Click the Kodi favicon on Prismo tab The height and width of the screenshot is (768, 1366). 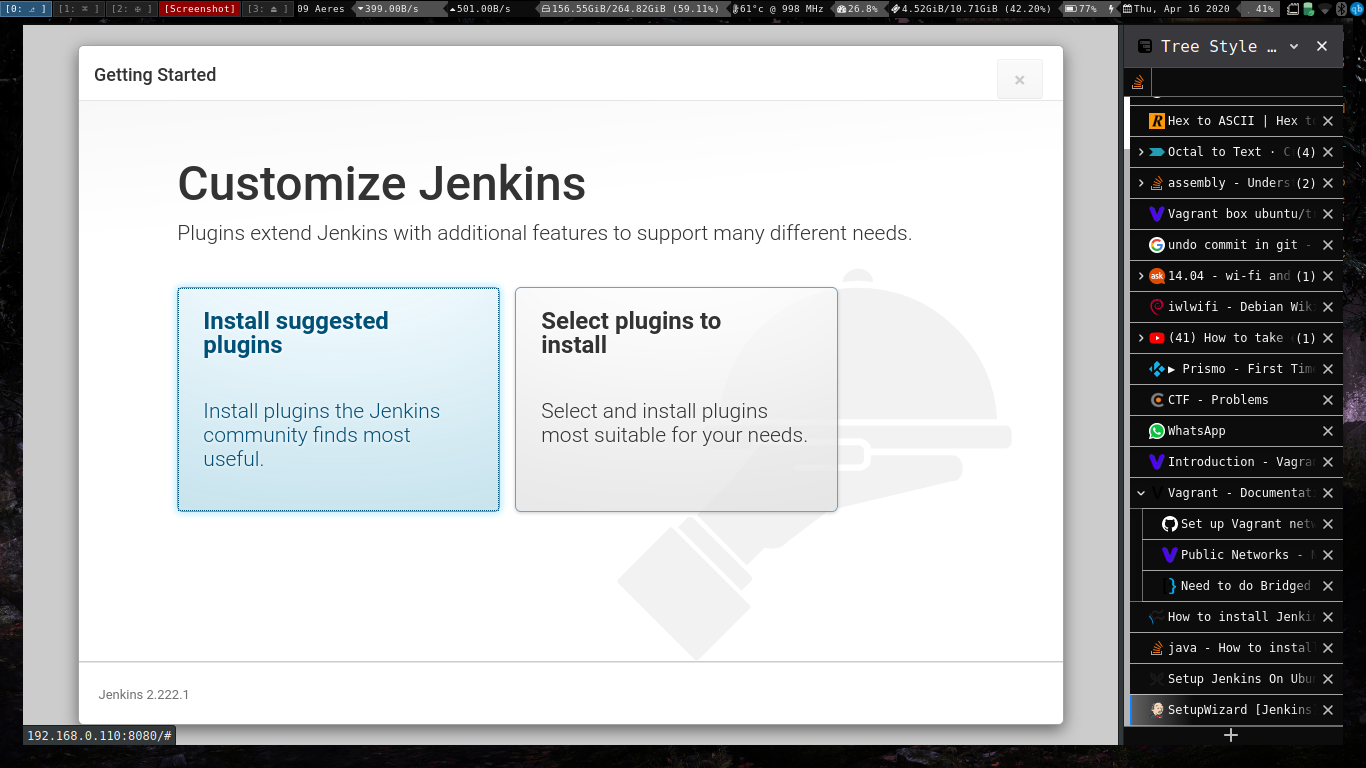pyautogui.click(x=1157, y=369)
